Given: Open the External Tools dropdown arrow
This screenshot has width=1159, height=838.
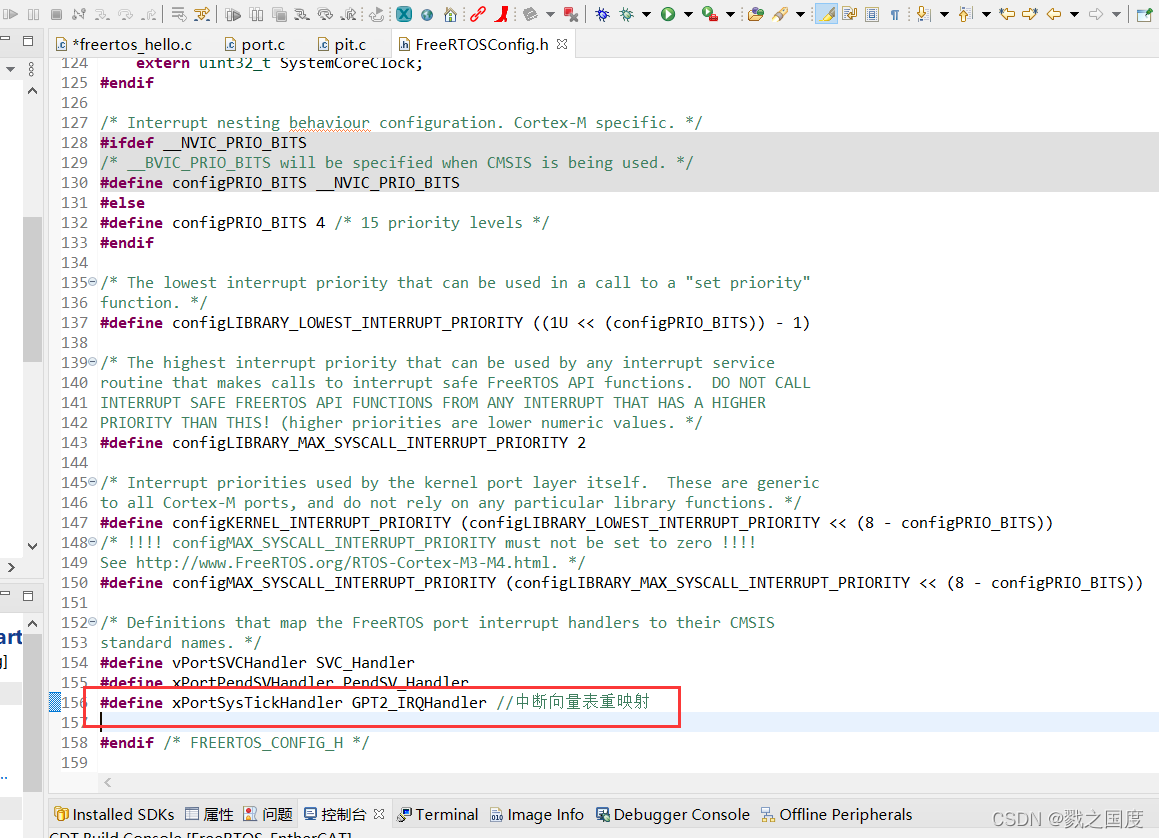Looking at the screenshot, I should tap(730, 14).
